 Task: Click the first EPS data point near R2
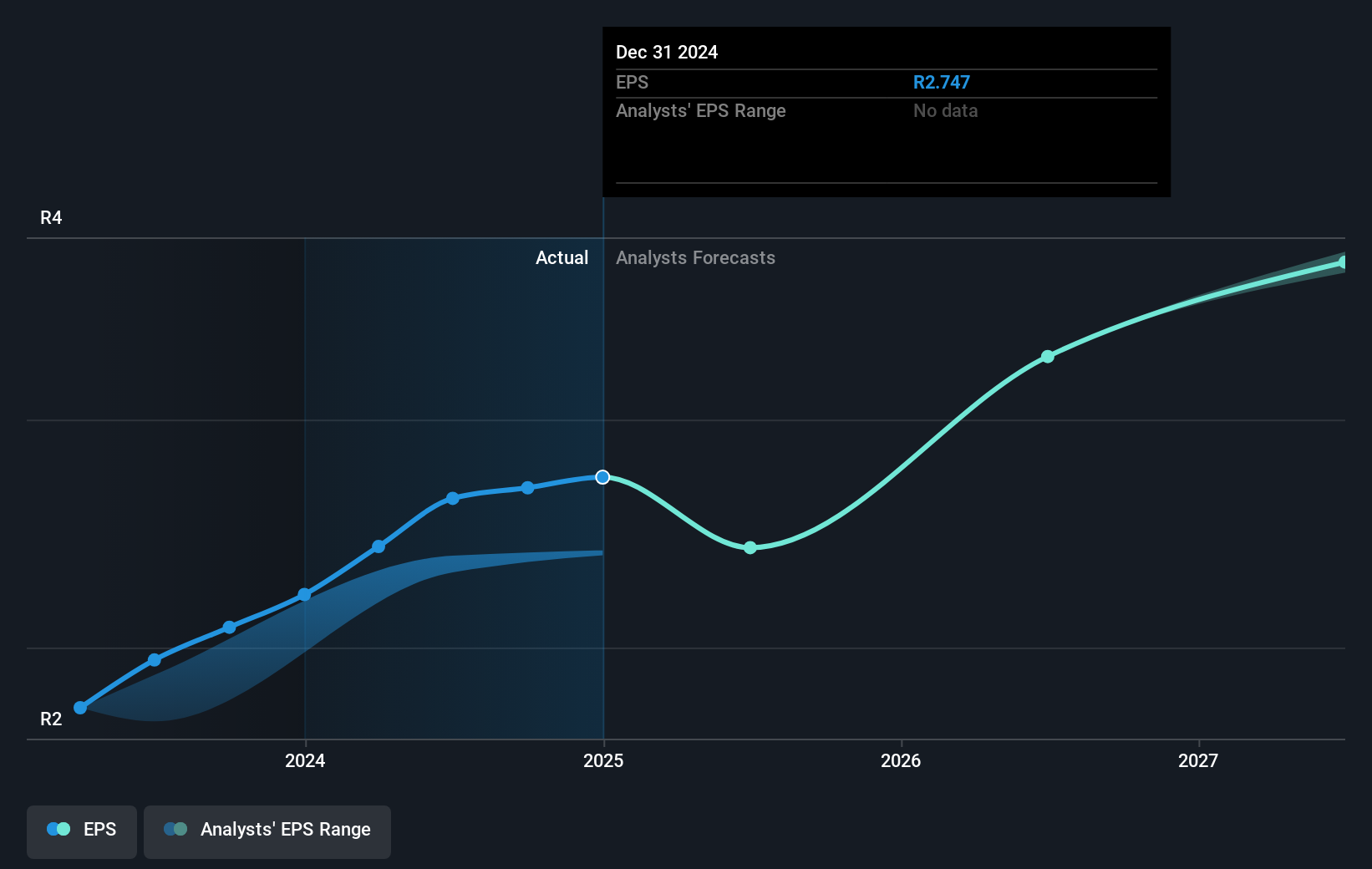point(79,707)
